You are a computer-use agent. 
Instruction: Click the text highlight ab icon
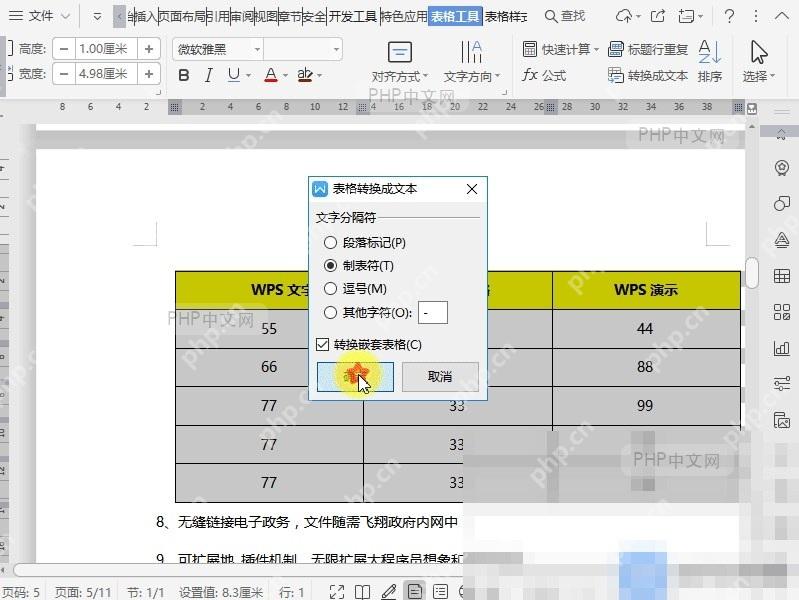[305, 75]
